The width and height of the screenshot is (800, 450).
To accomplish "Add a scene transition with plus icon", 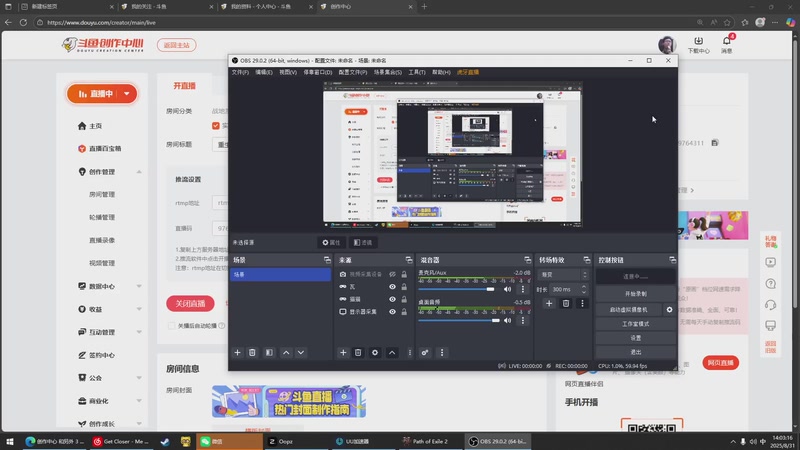I will 549,304.
